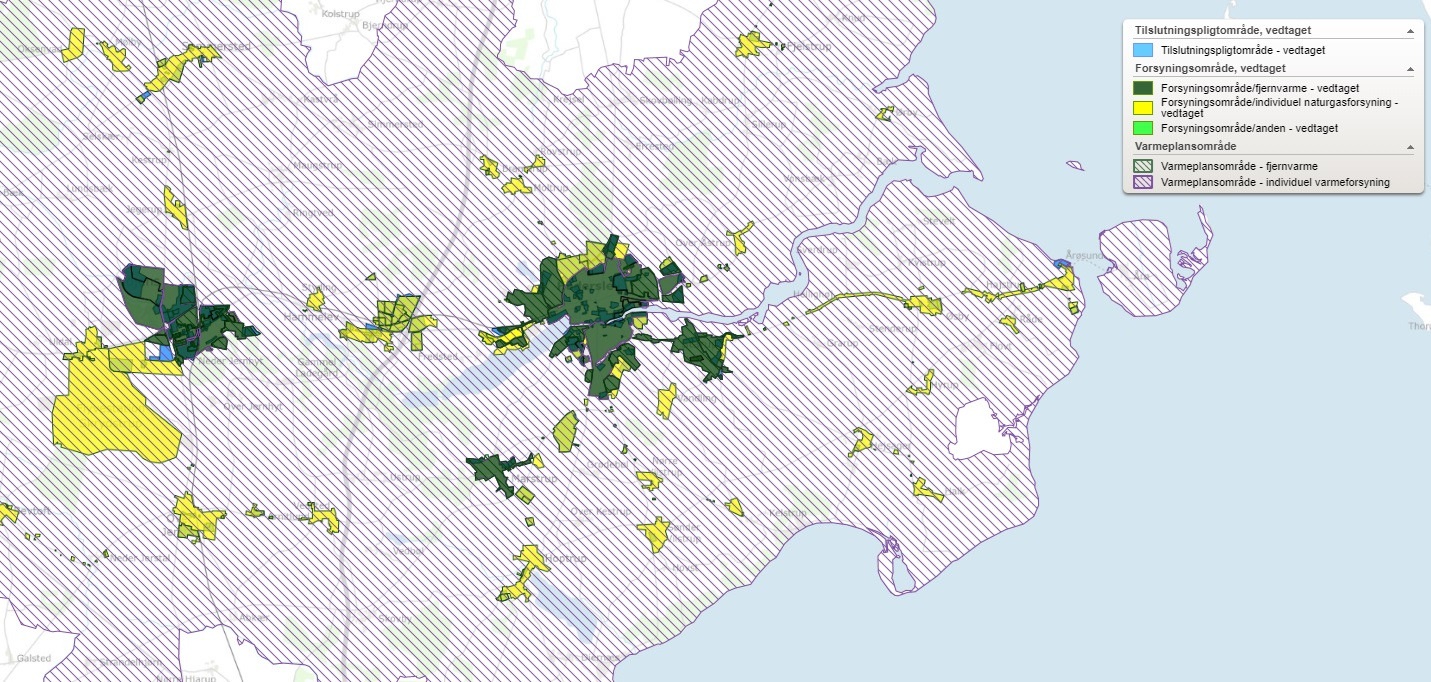Click the Forsyningsområde, vedtaget section header

coord(1210,69)
